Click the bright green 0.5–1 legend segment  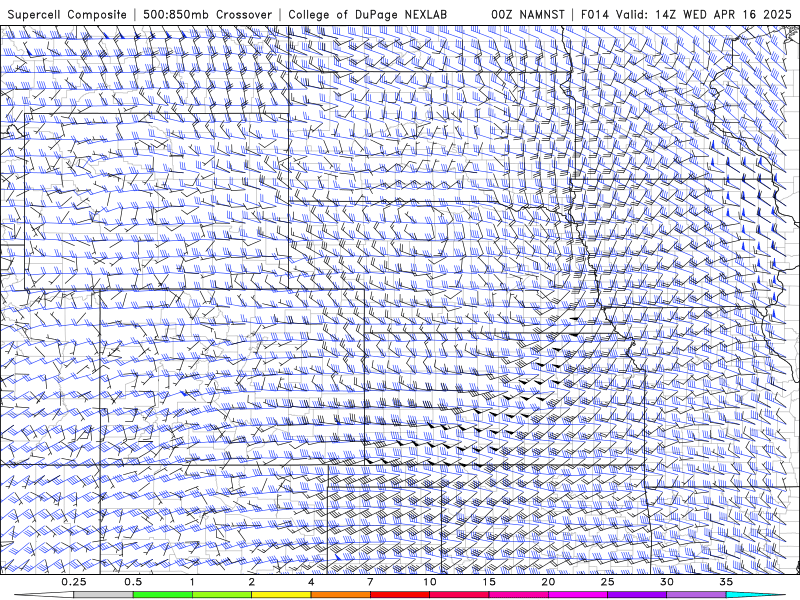[x=162, y=595]
